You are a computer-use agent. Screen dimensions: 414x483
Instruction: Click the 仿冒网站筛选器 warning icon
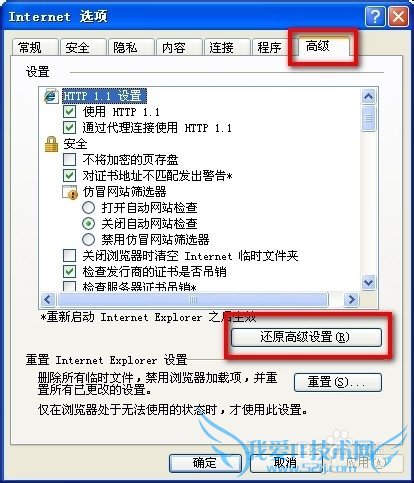[70, 192]
